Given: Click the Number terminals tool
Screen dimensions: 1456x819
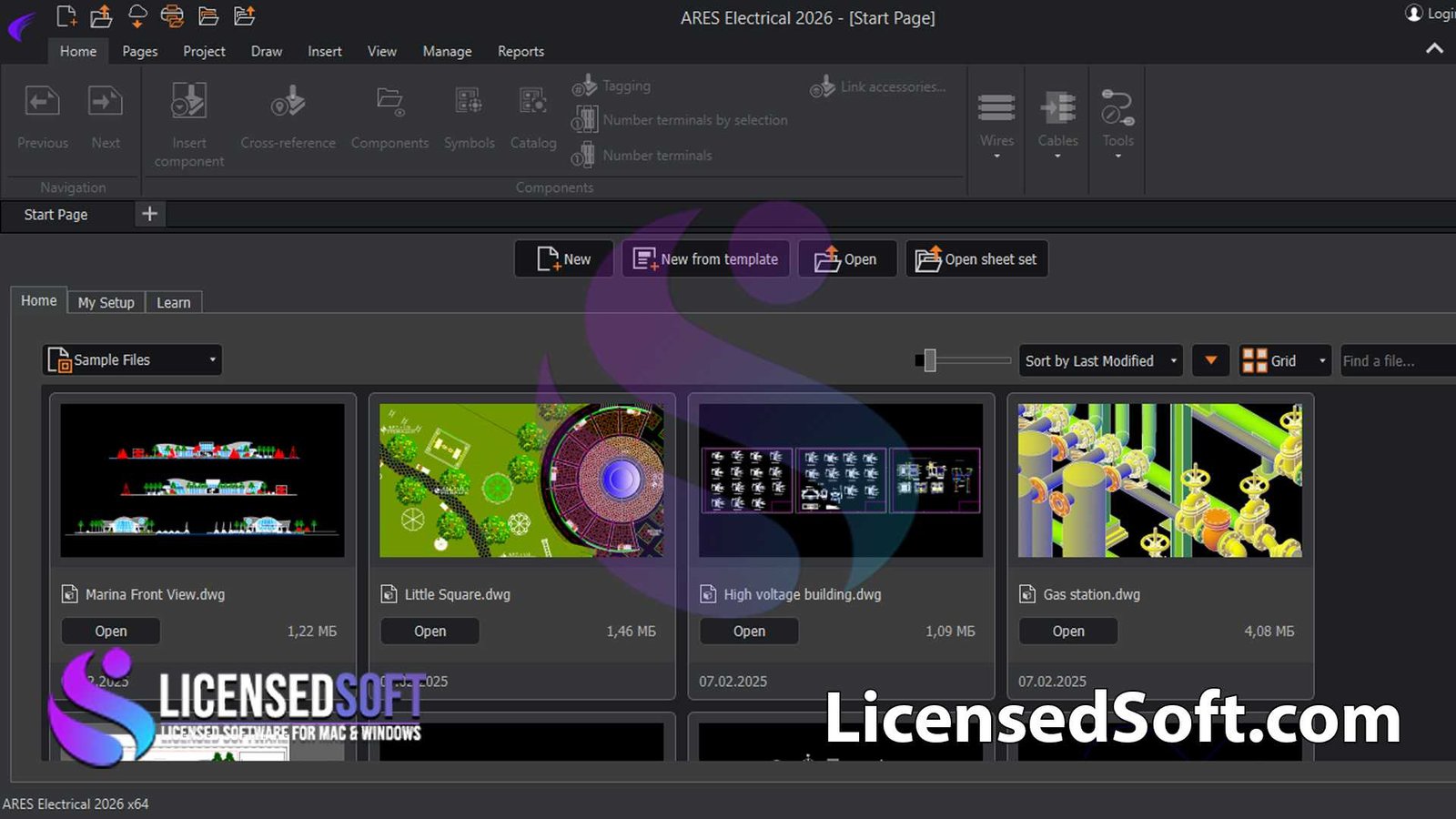Looking at the screenshot, I should tap(642, 155).
